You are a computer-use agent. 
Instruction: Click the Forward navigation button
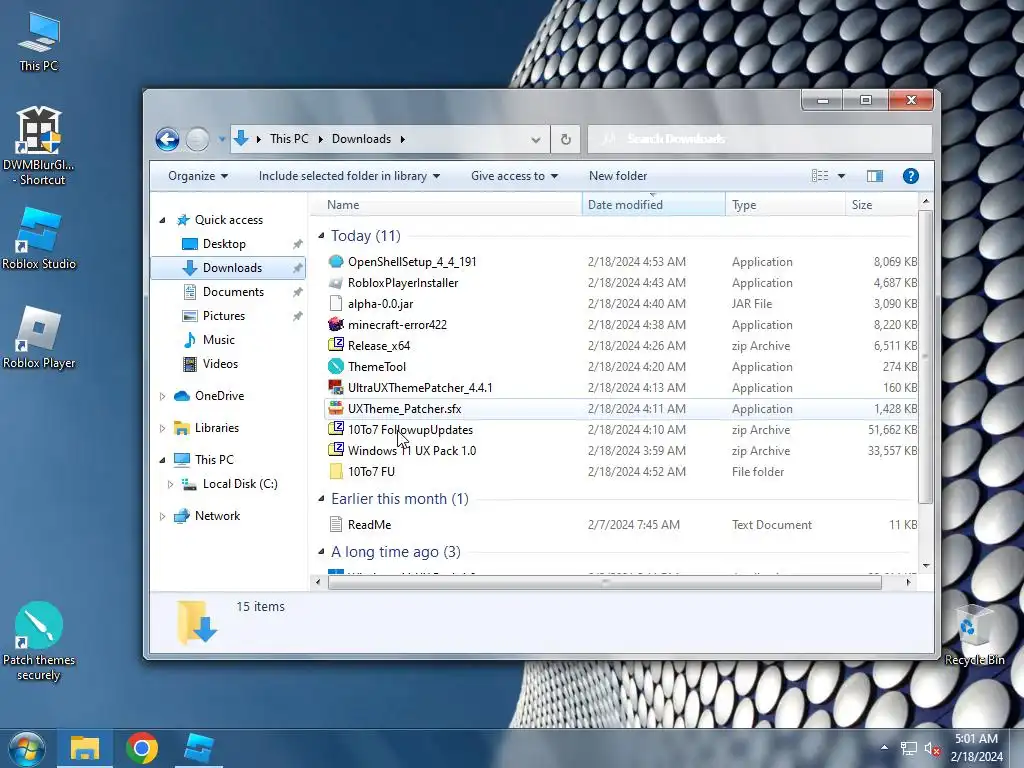coord(197,139)
